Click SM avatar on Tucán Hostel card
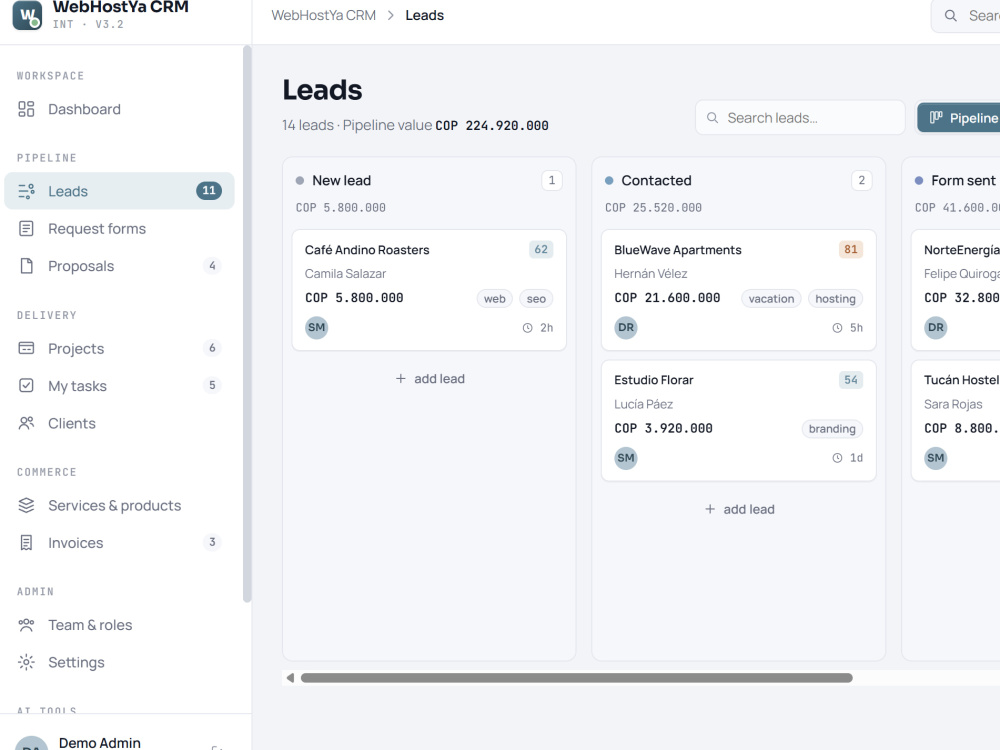Screen dimensions: 1000x750 tap(936, 458)
